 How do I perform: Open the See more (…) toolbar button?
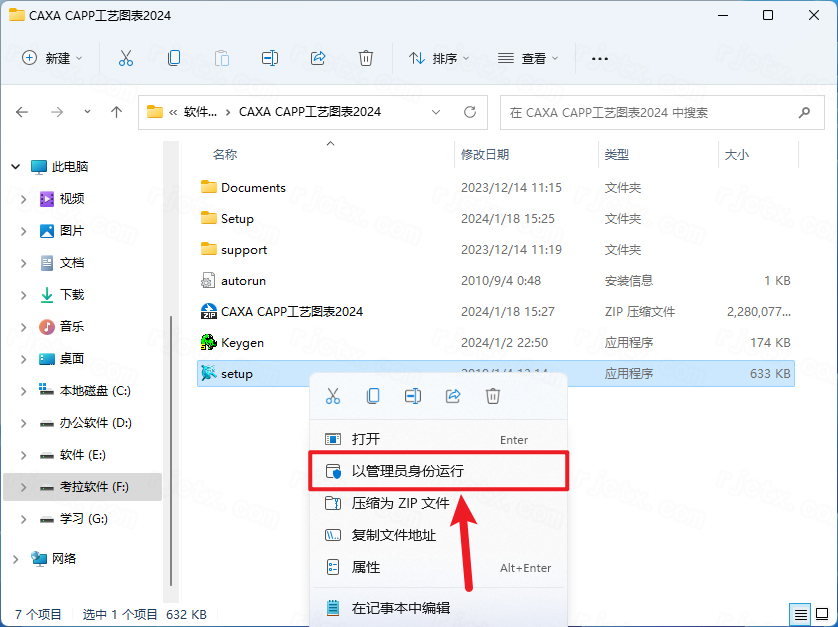click(x=600, y=58)
